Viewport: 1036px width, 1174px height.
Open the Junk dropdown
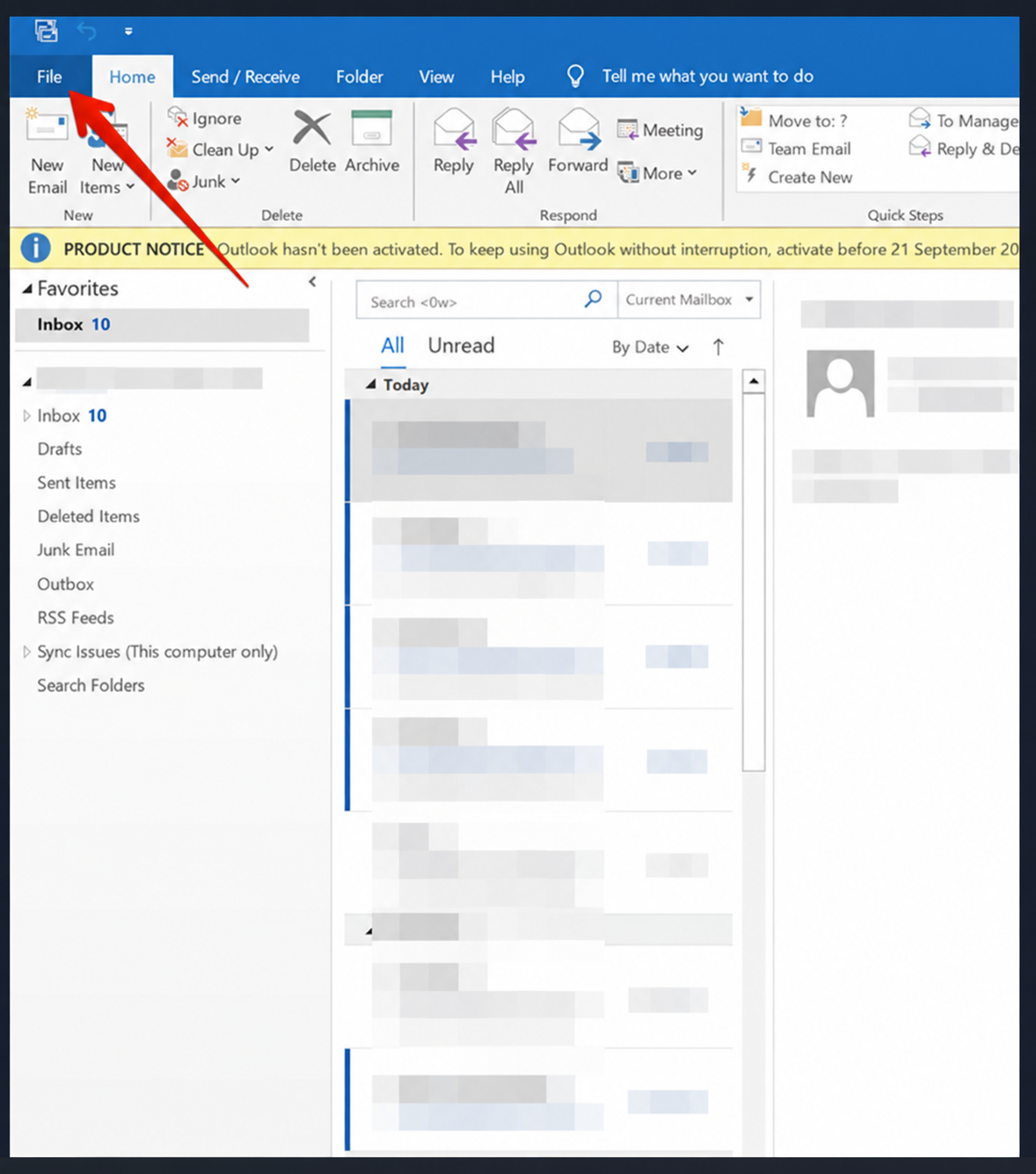tap(203, 181)
